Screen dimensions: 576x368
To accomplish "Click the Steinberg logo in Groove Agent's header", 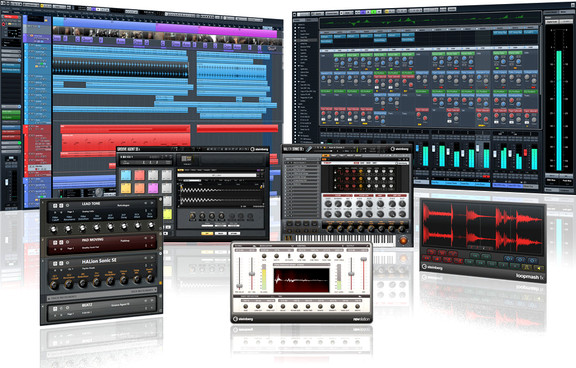I will pyautogui.click(x=259, y=149).
